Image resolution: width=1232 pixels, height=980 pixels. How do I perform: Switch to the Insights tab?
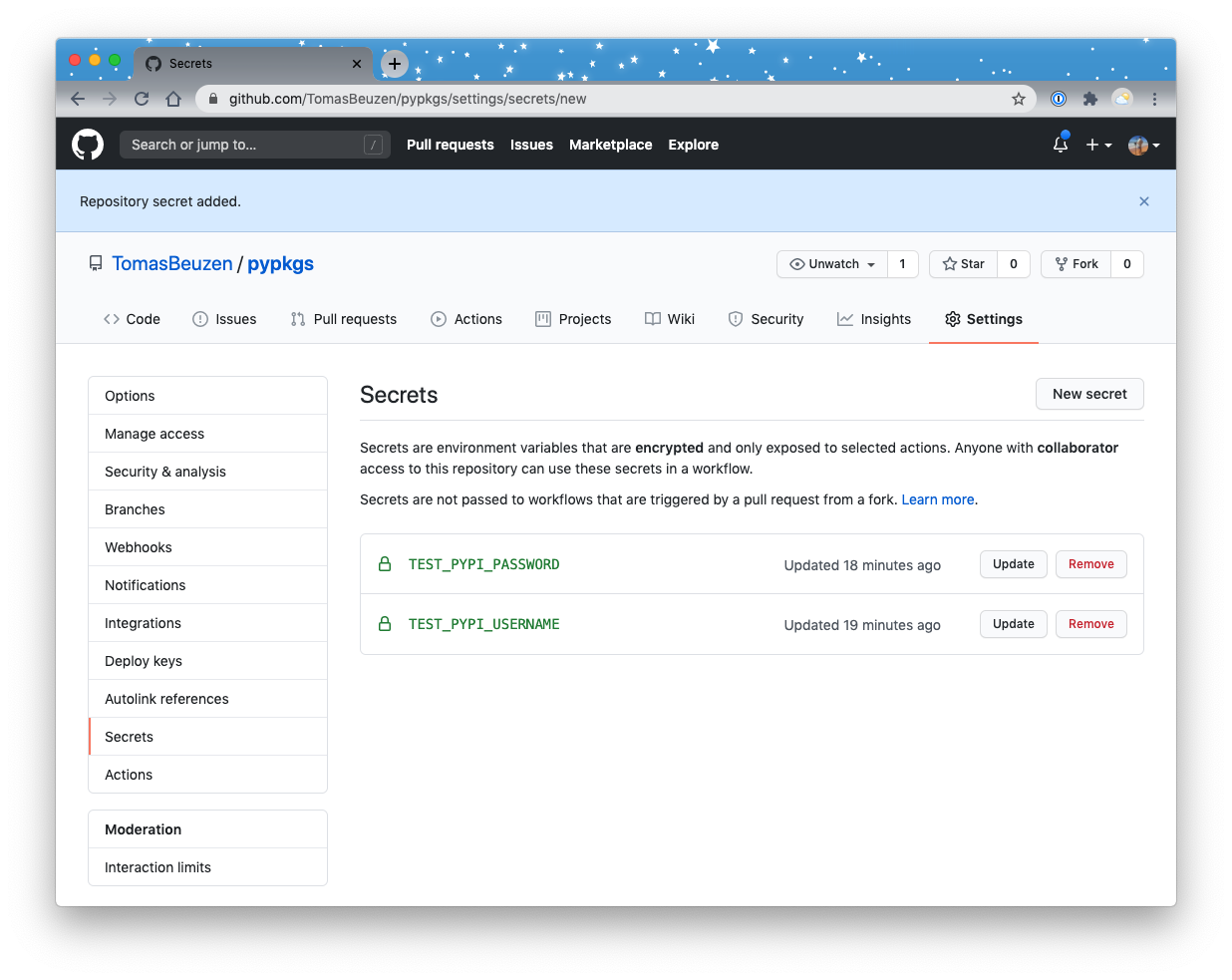pyautogui.click(x=874, y=319)
